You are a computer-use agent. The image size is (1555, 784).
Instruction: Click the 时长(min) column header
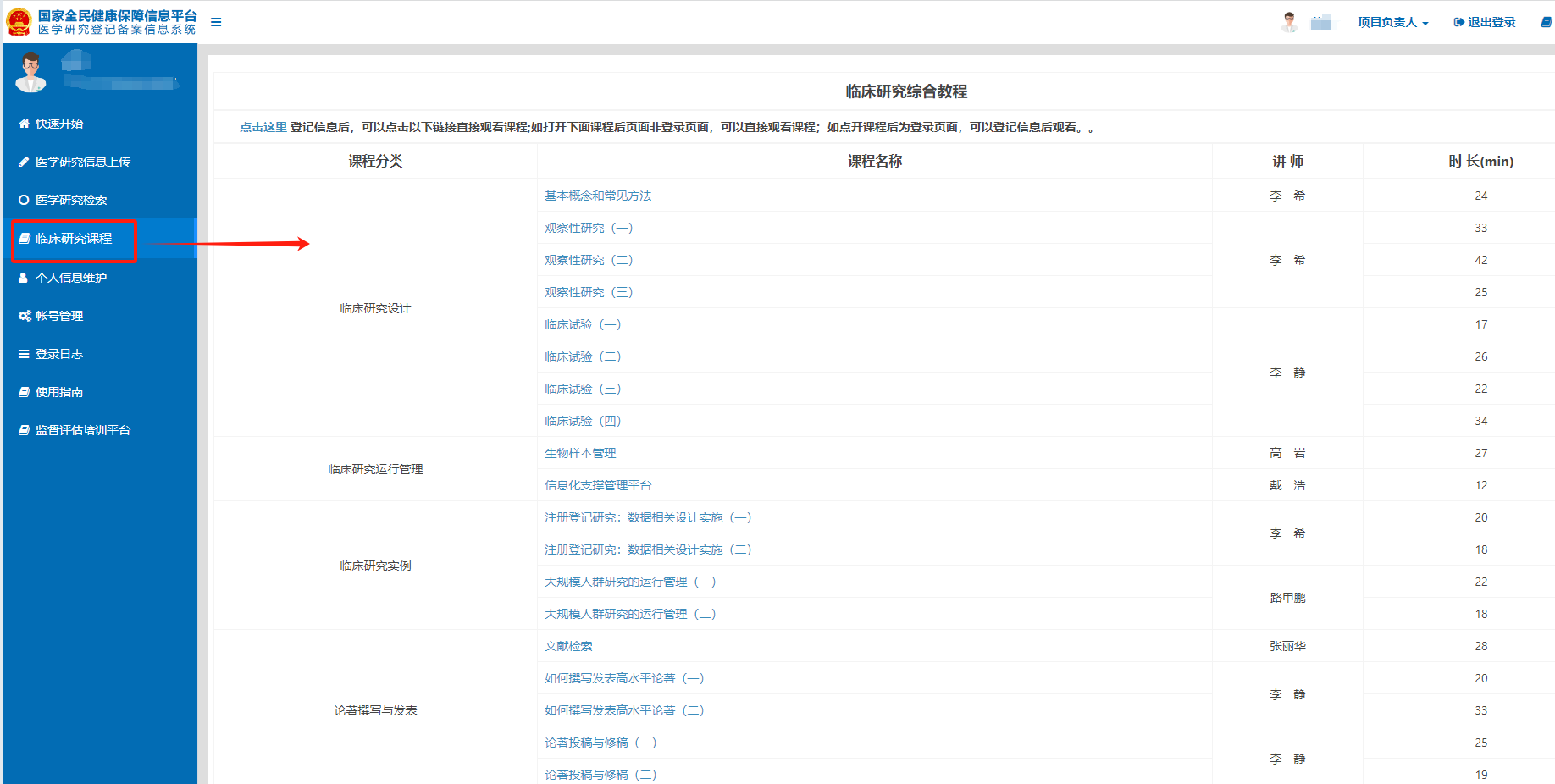[x=1480, y=161]
